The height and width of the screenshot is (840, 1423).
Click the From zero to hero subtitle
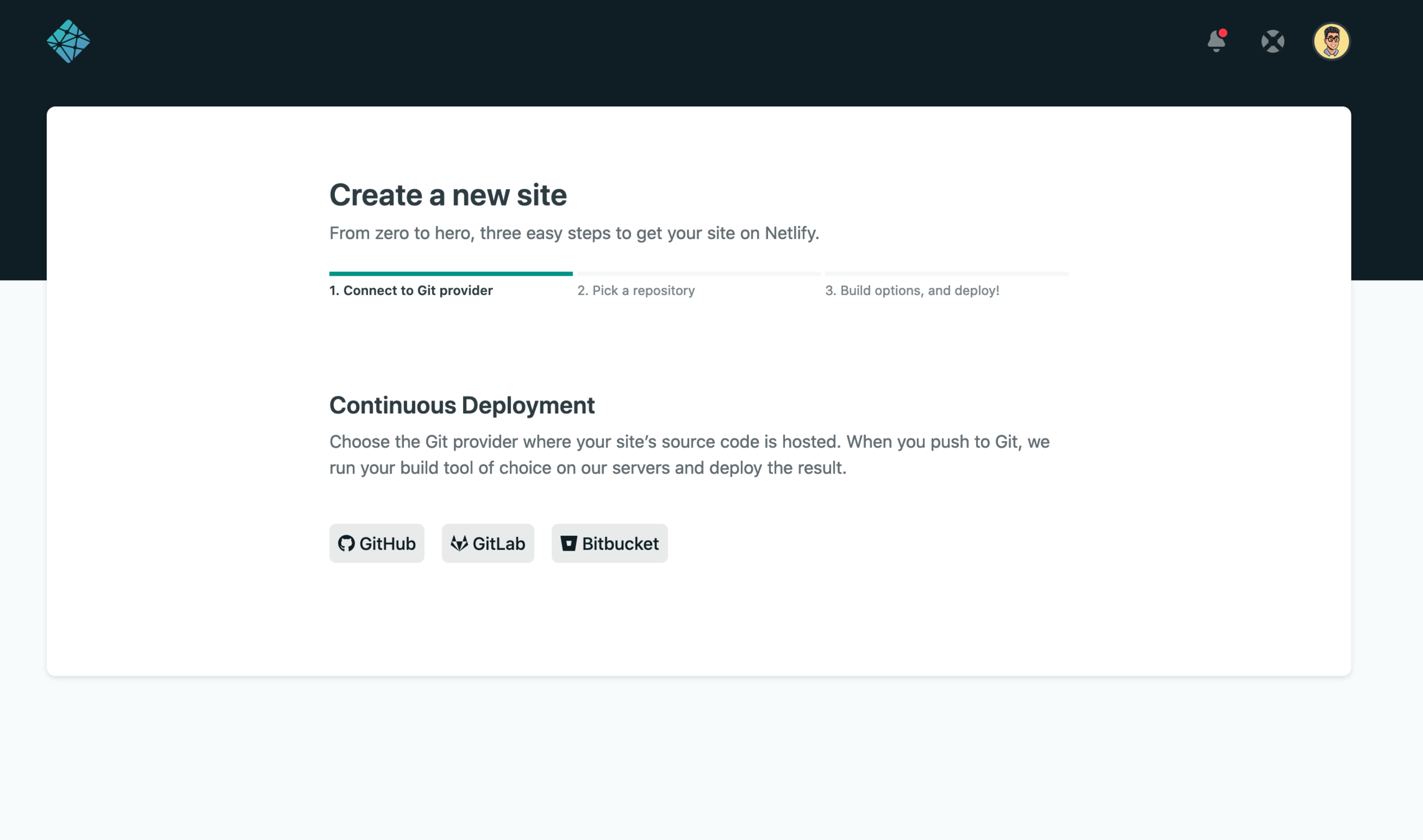click(x=573, y=233)
